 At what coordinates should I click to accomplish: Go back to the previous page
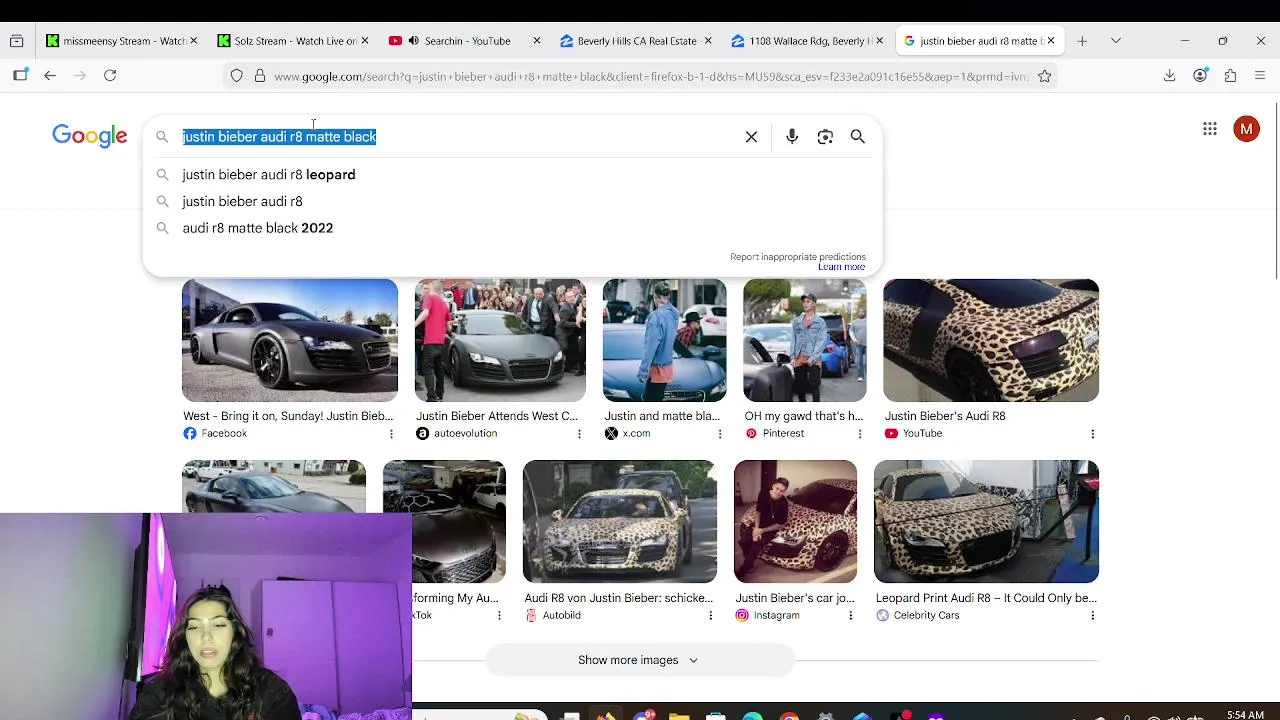click(50, 75)
